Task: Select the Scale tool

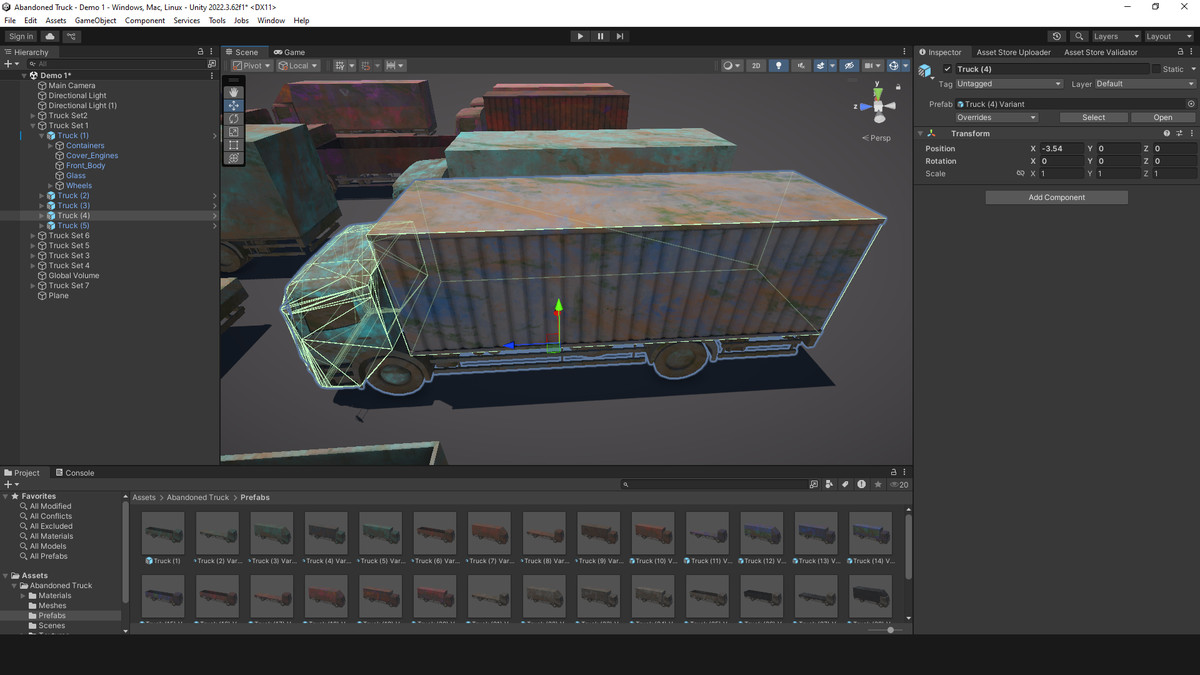Action: point(234,131)
